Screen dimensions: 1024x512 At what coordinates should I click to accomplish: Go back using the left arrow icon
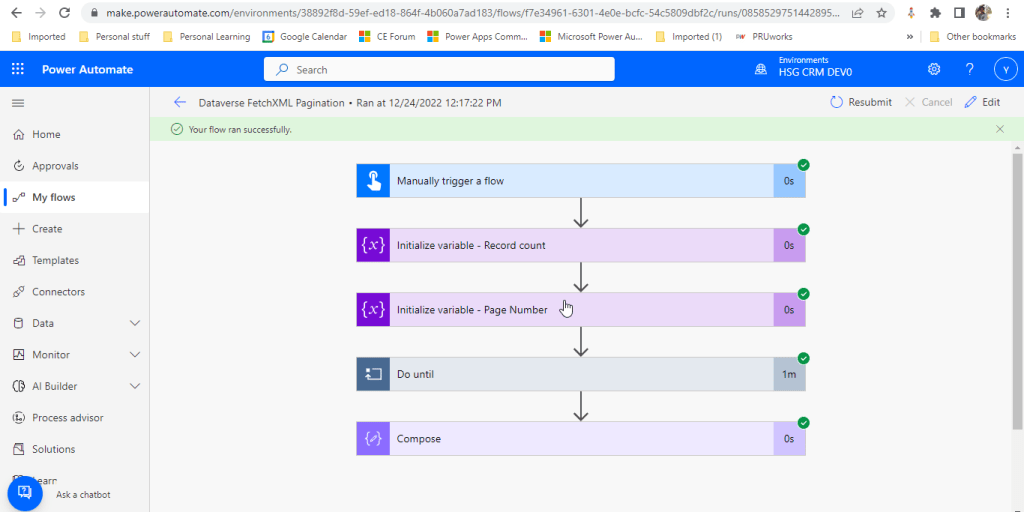click(x=180, y=102)
